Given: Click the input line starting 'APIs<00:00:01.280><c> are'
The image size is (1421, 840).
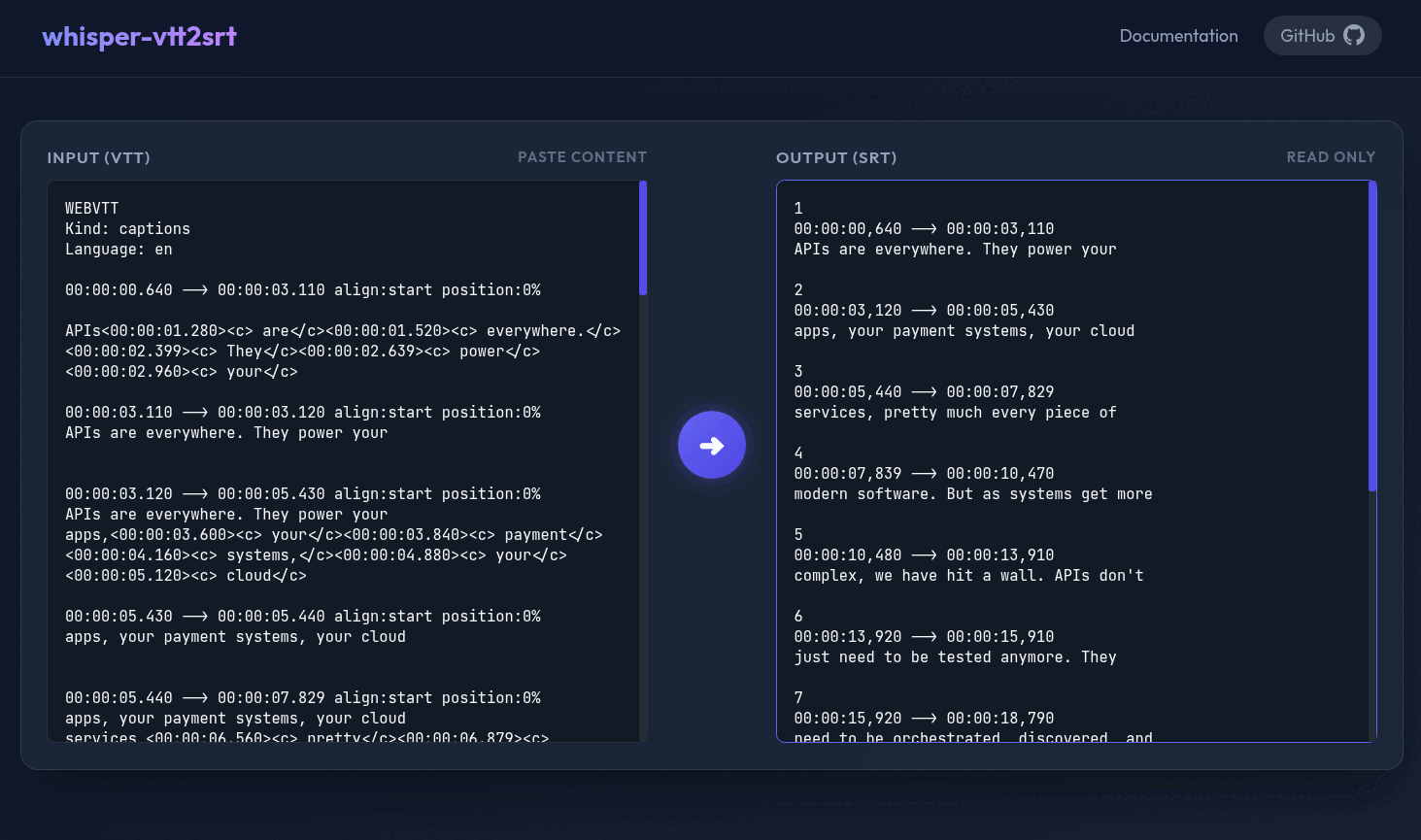Looking at the screenshot, I should point(343,331).
